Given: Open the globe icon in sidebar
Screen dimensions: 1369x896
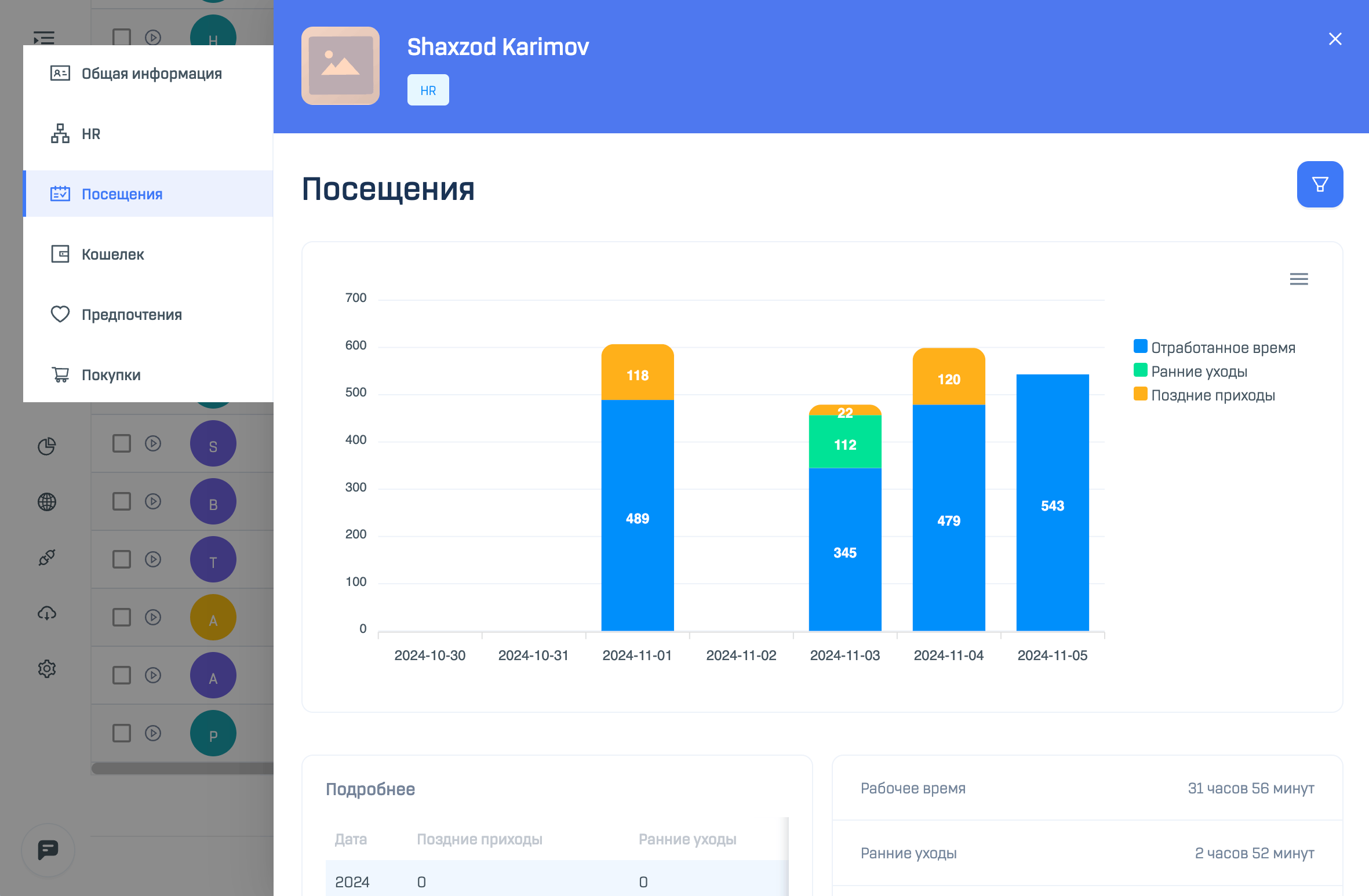Looking at the screenshot, I should point(47,502).
